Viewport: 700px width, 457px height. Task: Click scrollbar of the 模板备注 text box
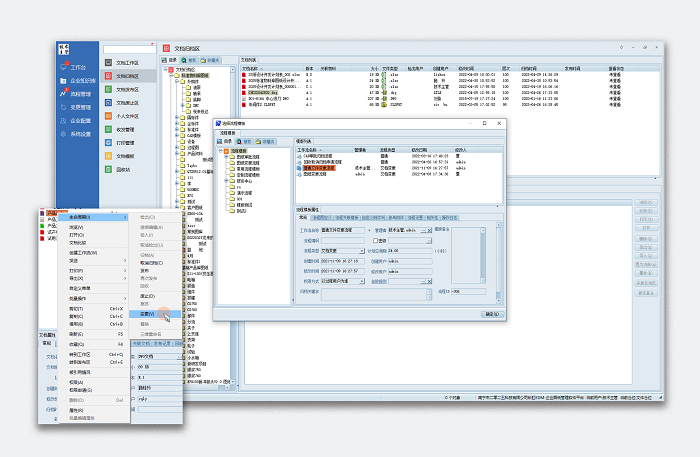pyautogui.click(x=483, y=255)
